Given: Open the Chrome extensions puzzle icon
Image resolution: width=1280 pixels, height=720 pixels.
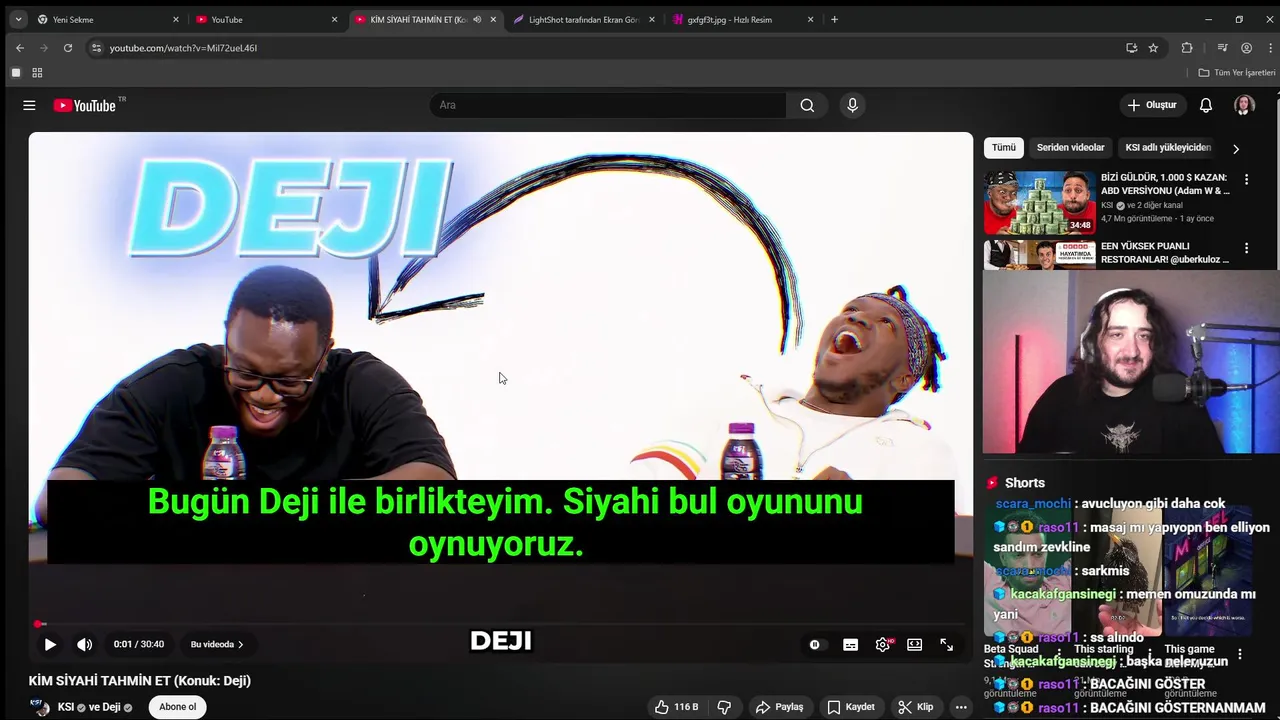Looking at the screenshot, I should [1187, 48].
